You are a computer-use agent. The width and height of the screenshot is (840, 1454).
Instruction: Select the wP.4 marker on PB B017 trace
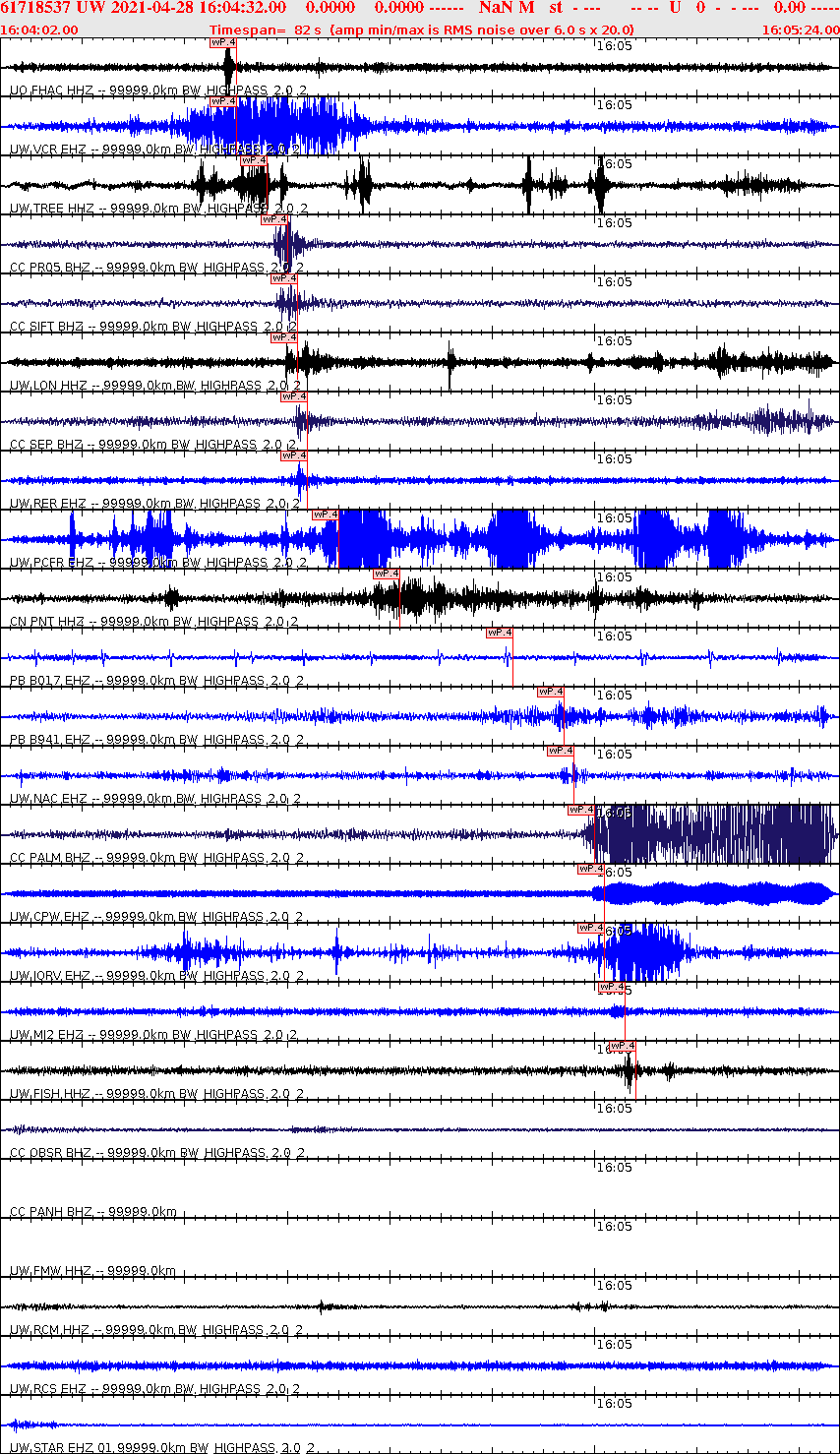[498, 633]
